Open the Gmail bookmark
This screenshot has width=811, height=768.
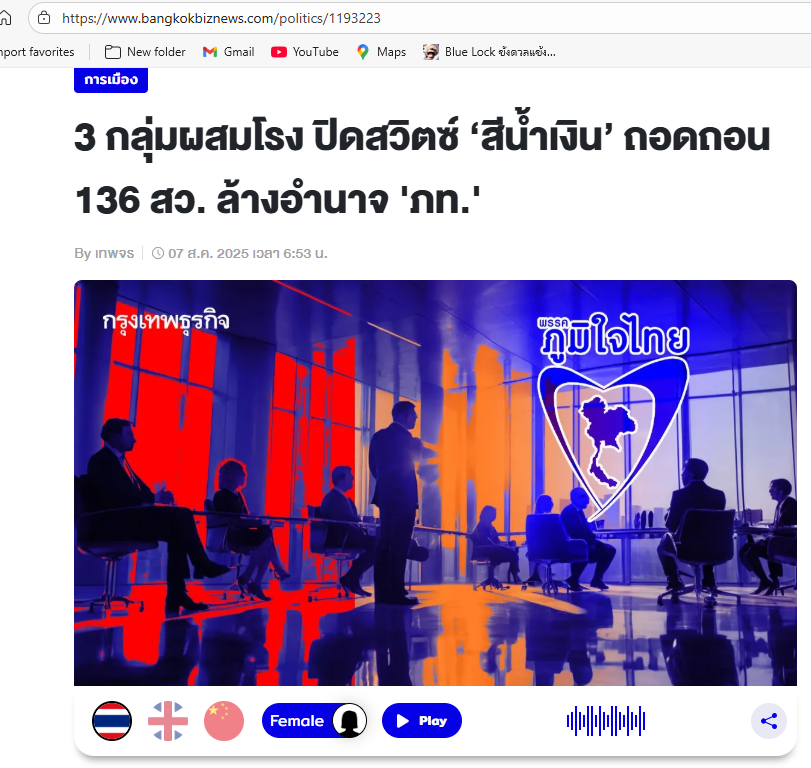coord(229,52)
